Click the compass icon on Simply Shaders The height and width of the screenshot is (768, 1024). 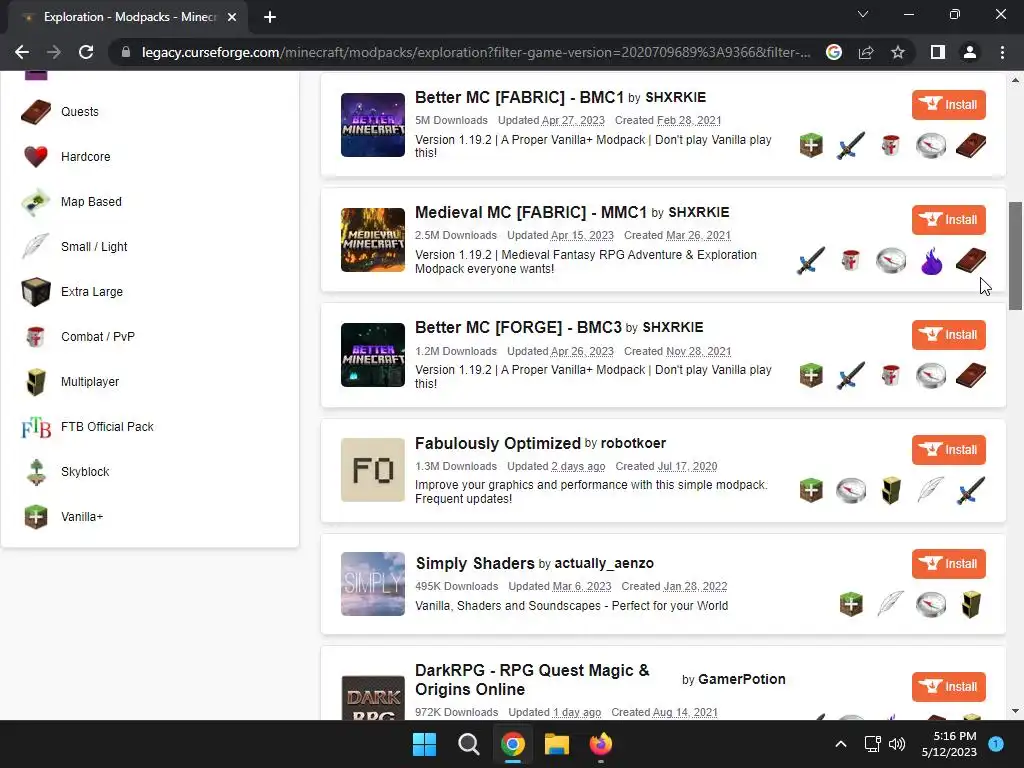931,604
